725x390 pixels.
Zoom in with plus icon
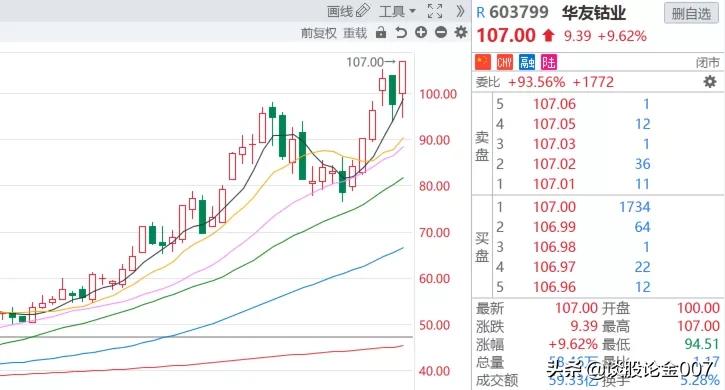point(421,32)
